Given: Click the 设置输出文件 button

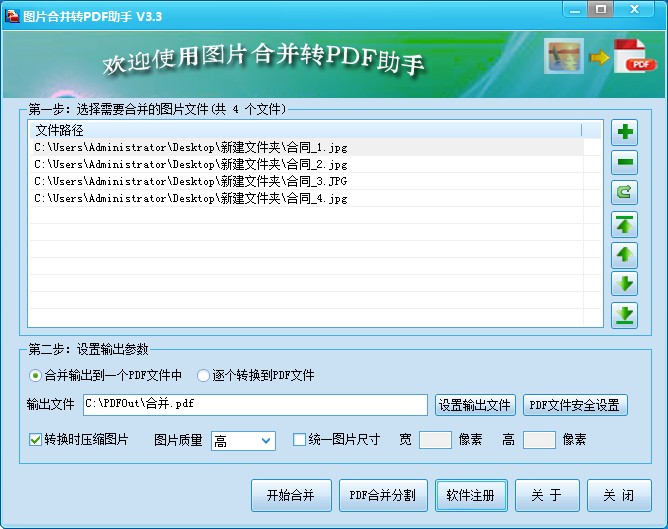Looking at the screenshot, I should 475,405.
